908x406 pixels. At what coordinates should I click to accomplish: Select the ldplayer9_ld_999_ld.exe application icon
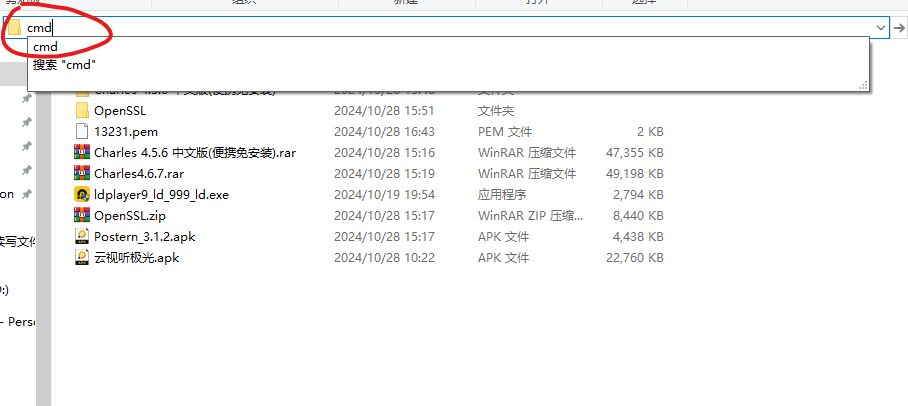pos(82,194)
